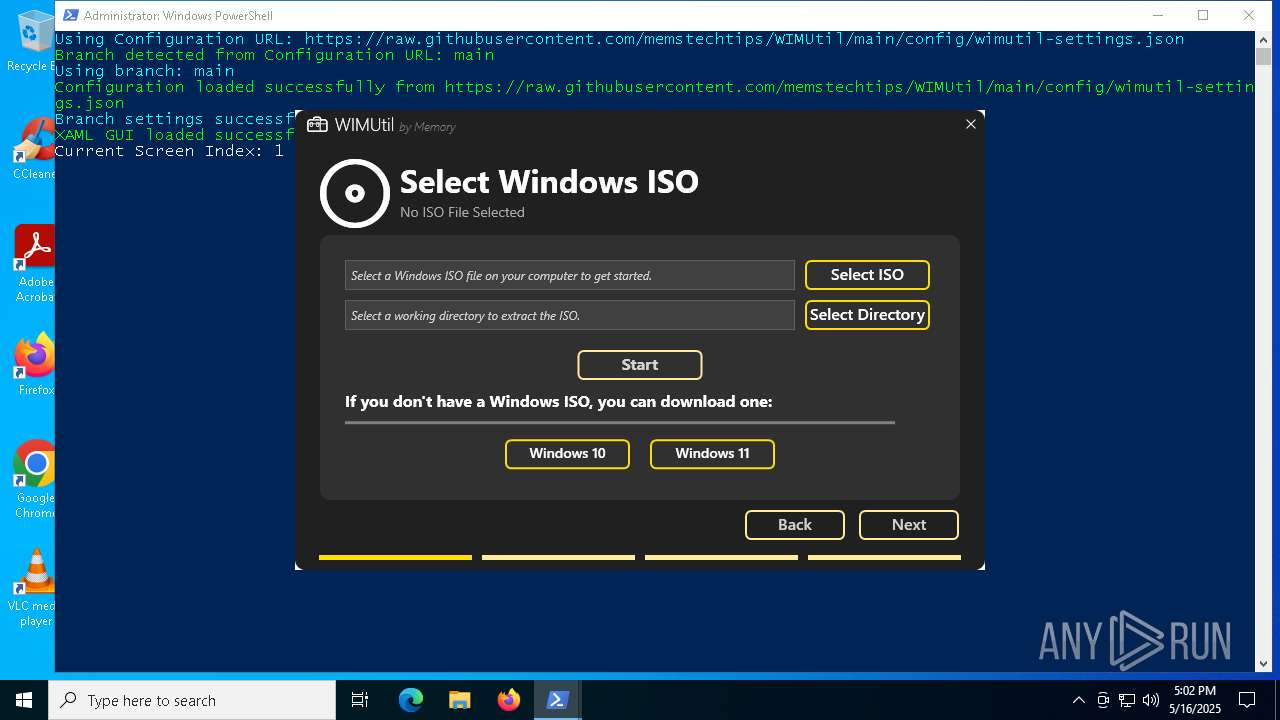1280x720 pixels.
Task: Open the Firefox desktop shortcut
Action: 35,365
